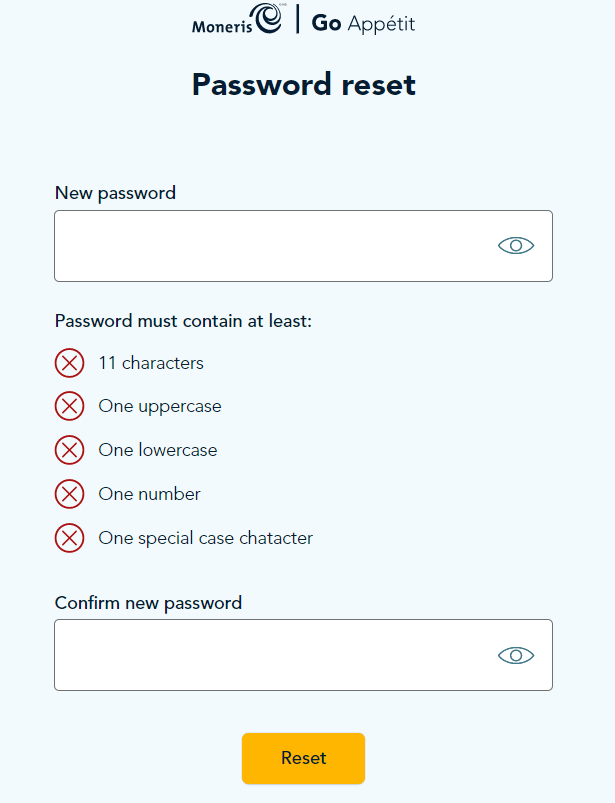The width and height of the screenshot is (615, 803).
Task: Click the 11 characters red X icon
Action: (x=70, y=363)
